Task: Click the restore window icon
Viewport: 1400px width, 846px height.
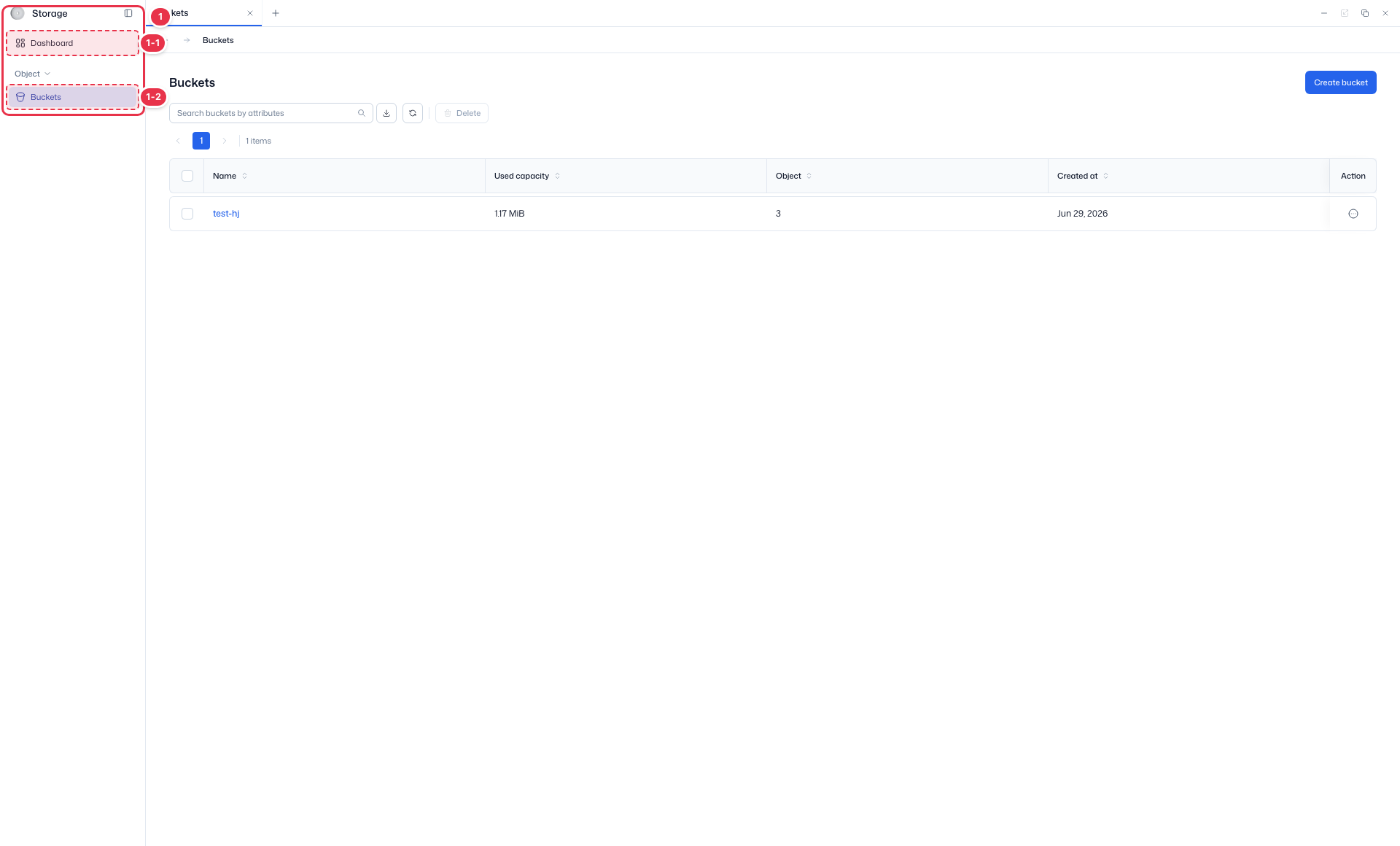Action: [1365, 13]
